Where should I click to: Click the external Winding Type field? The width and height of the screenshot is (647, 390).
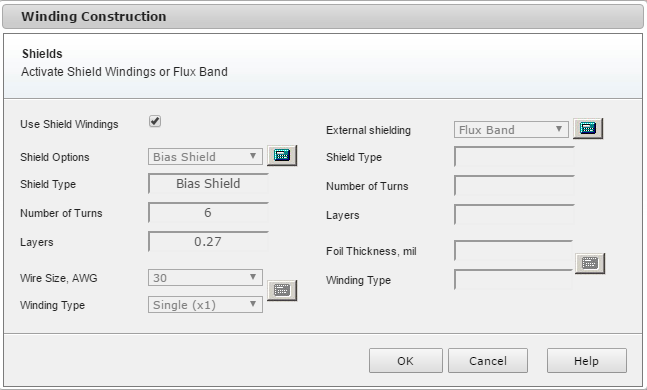513,280
